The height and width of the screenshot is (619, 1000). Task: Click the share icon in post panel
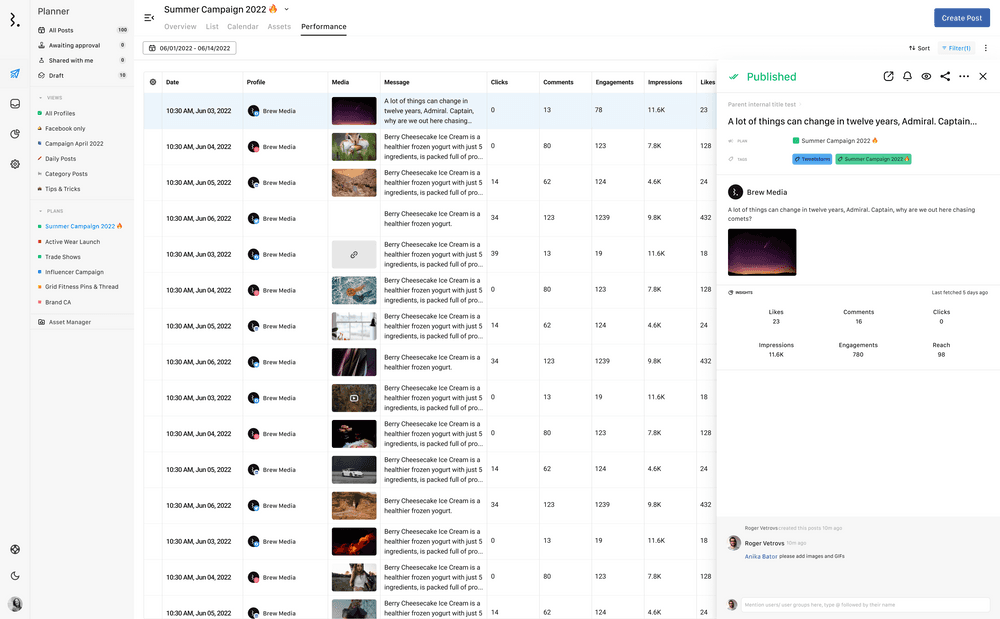point(945,76)
